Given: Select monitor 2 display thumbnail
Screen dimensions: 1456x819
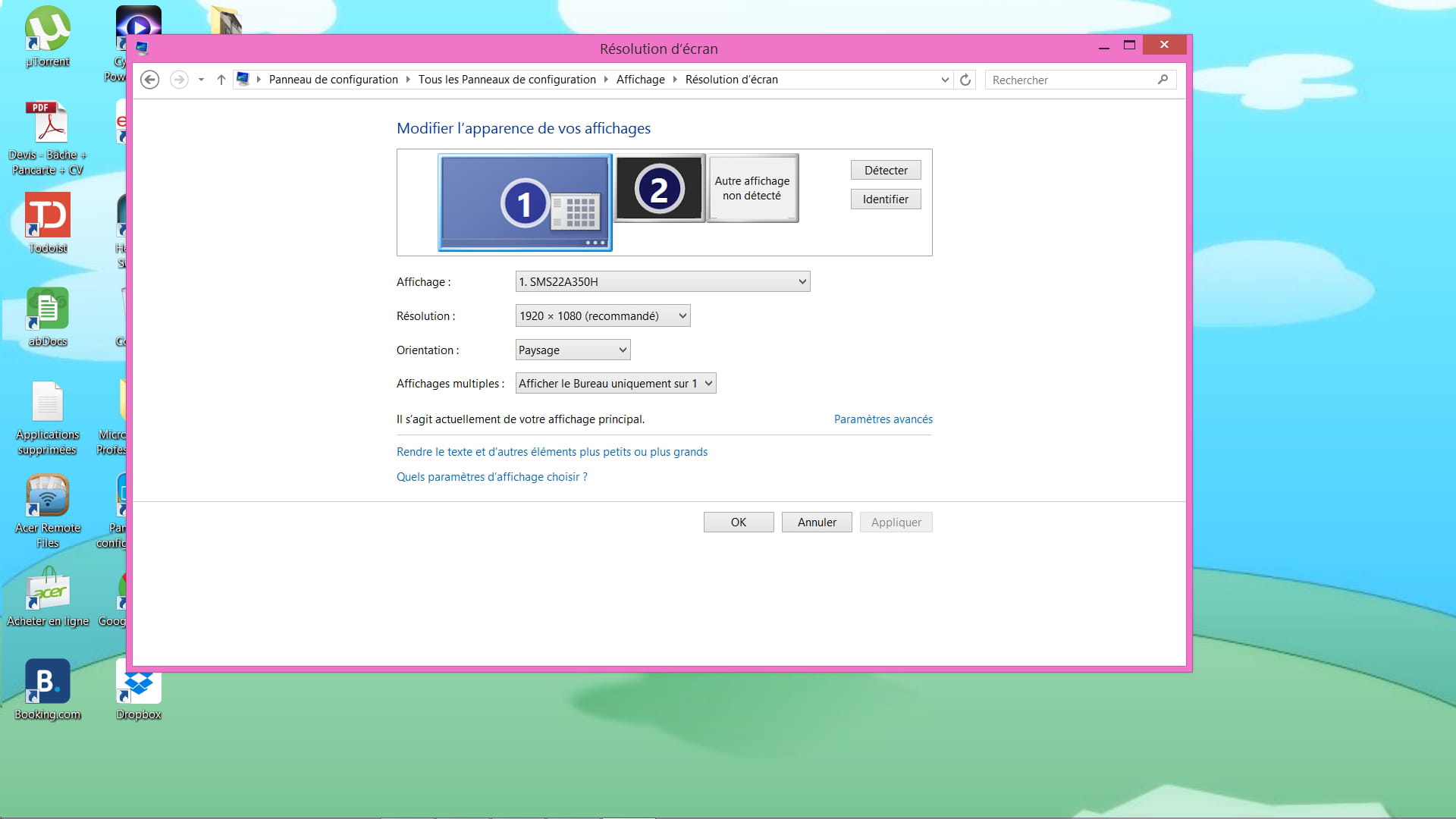Looking at the screenshot, I should [659, 189].
